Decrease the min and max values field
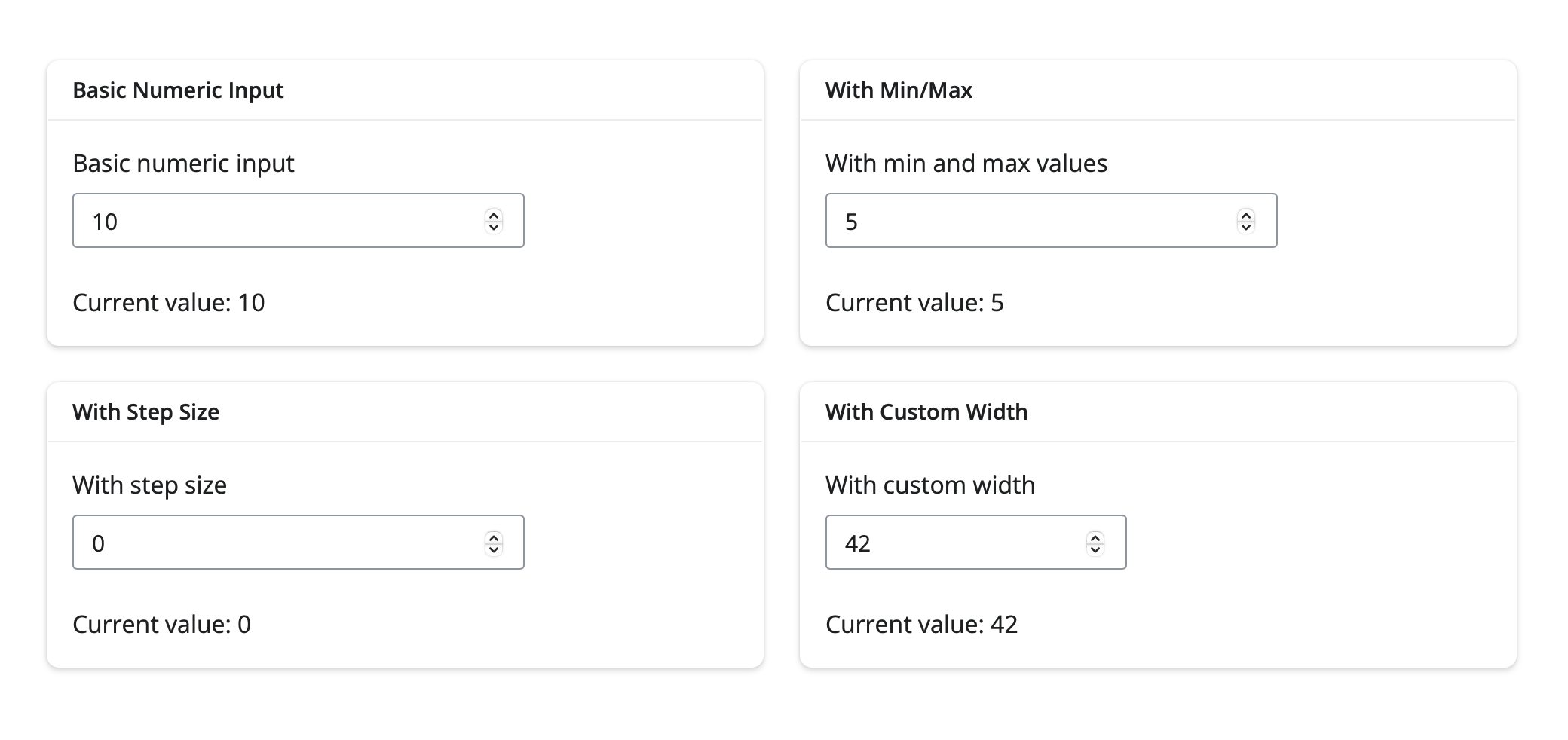 (1246, 227)
